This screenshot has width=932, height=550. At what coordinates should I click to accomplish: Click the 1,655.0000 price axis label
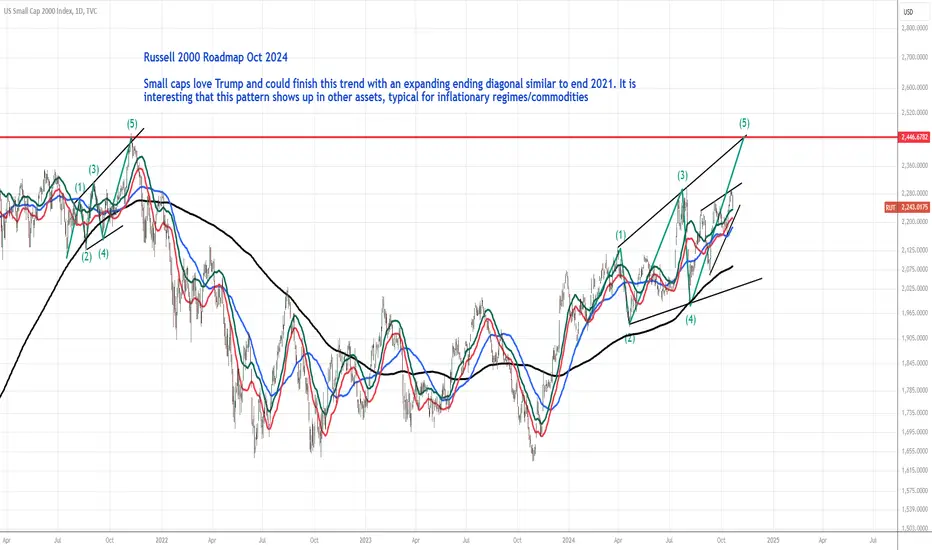click(914, 451)
